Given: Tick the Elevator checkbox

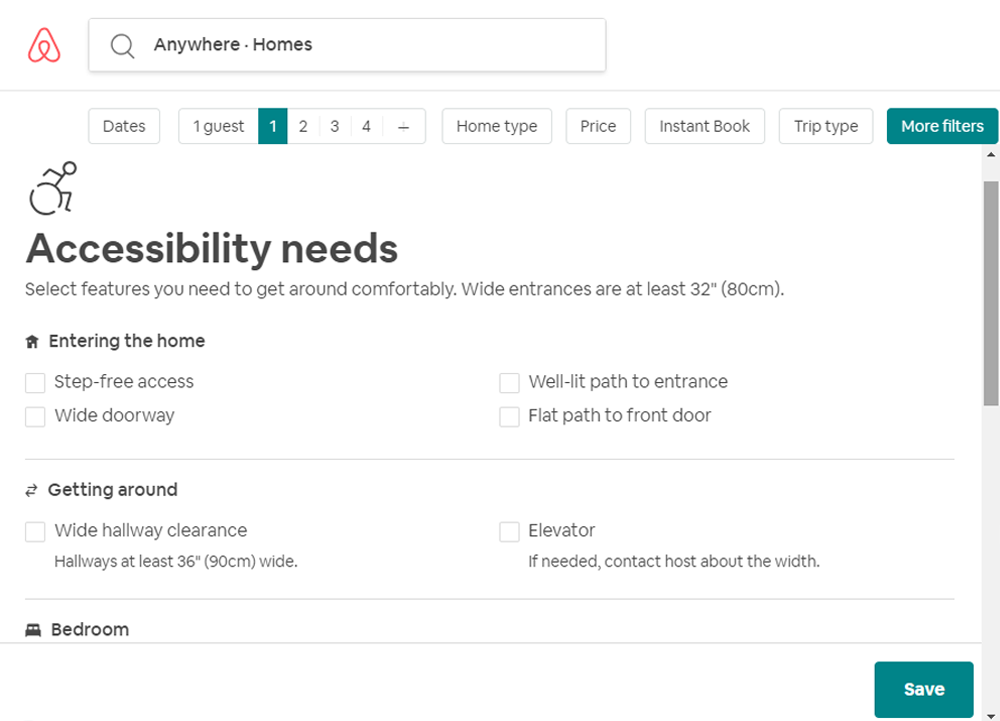Looking at the screenshot, I should point(510,532).
